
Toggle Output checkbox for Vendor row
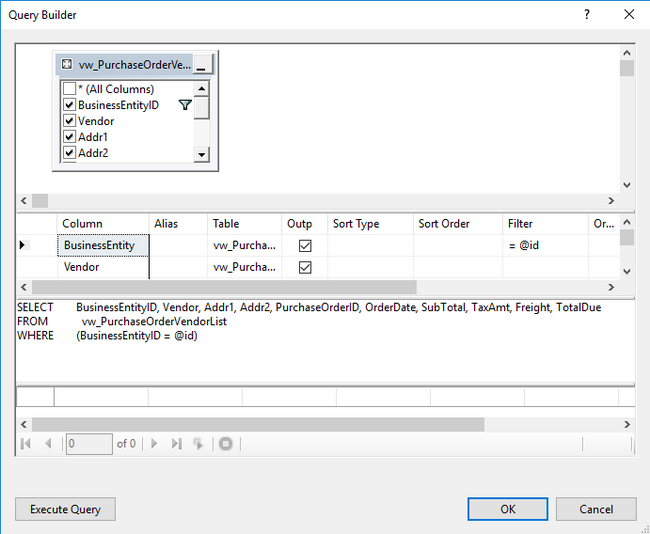click(305, 267)
